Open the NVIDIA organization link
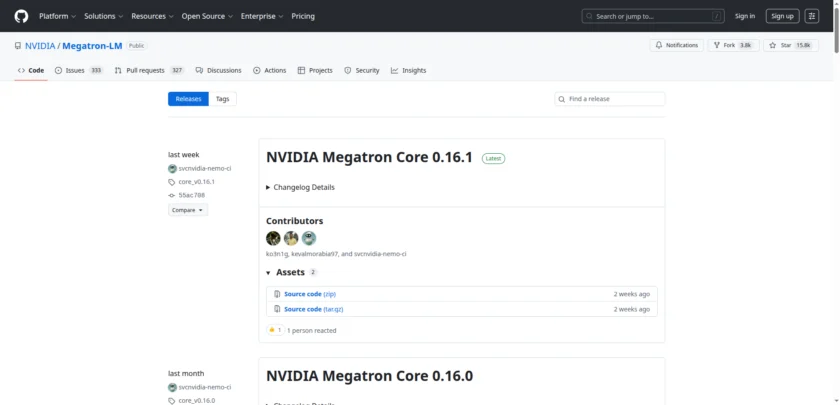 (40, 46)
